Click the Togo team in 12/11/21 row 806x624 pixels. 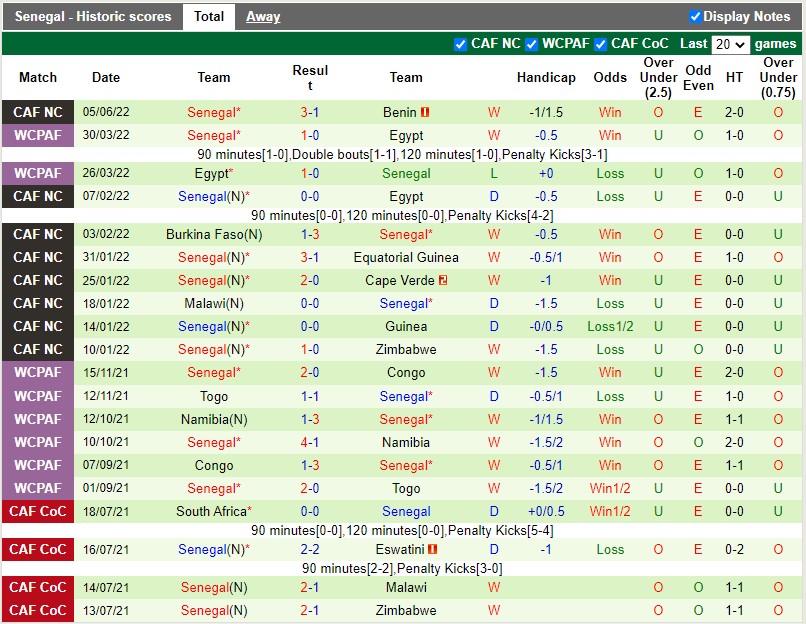tap(214, 396)
